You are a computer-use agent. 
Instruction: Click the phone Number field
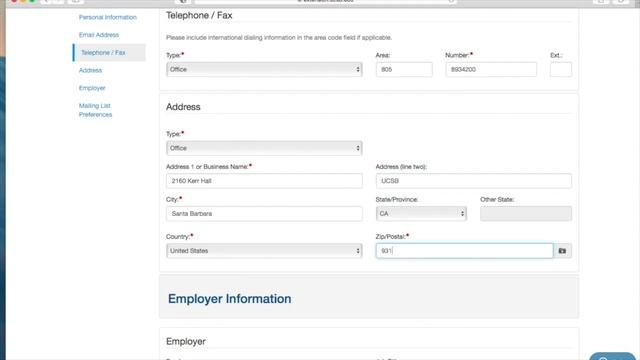(x=491, y=69)
